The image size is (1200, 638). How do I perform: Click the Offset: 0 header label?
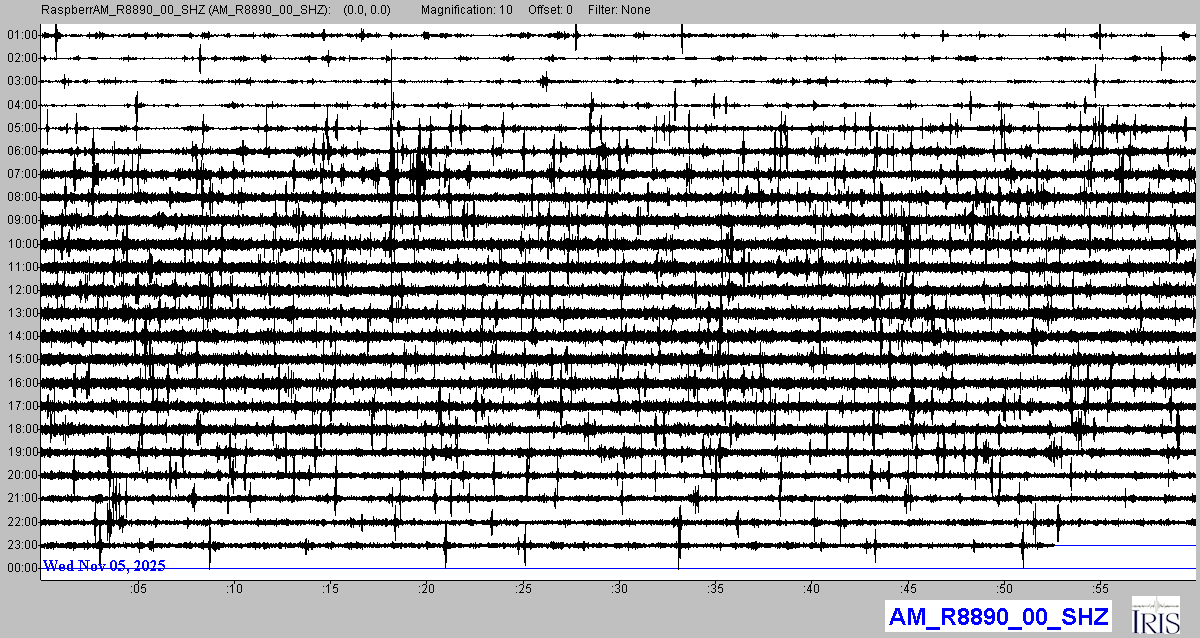pyautogui.click(x=551, y=10)
